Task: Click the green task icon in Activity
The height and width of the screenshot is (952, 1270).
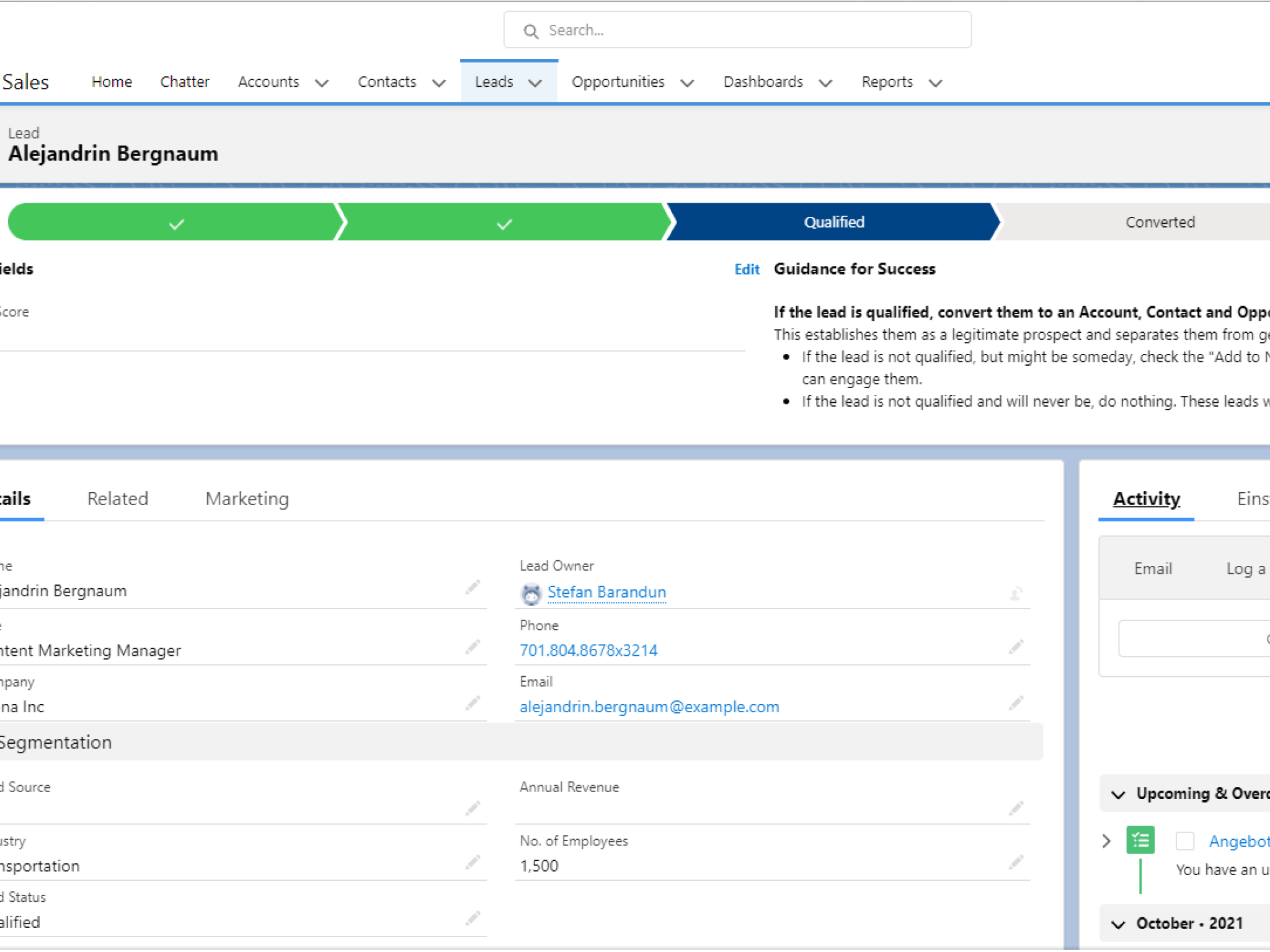Action: (1140, 840)
